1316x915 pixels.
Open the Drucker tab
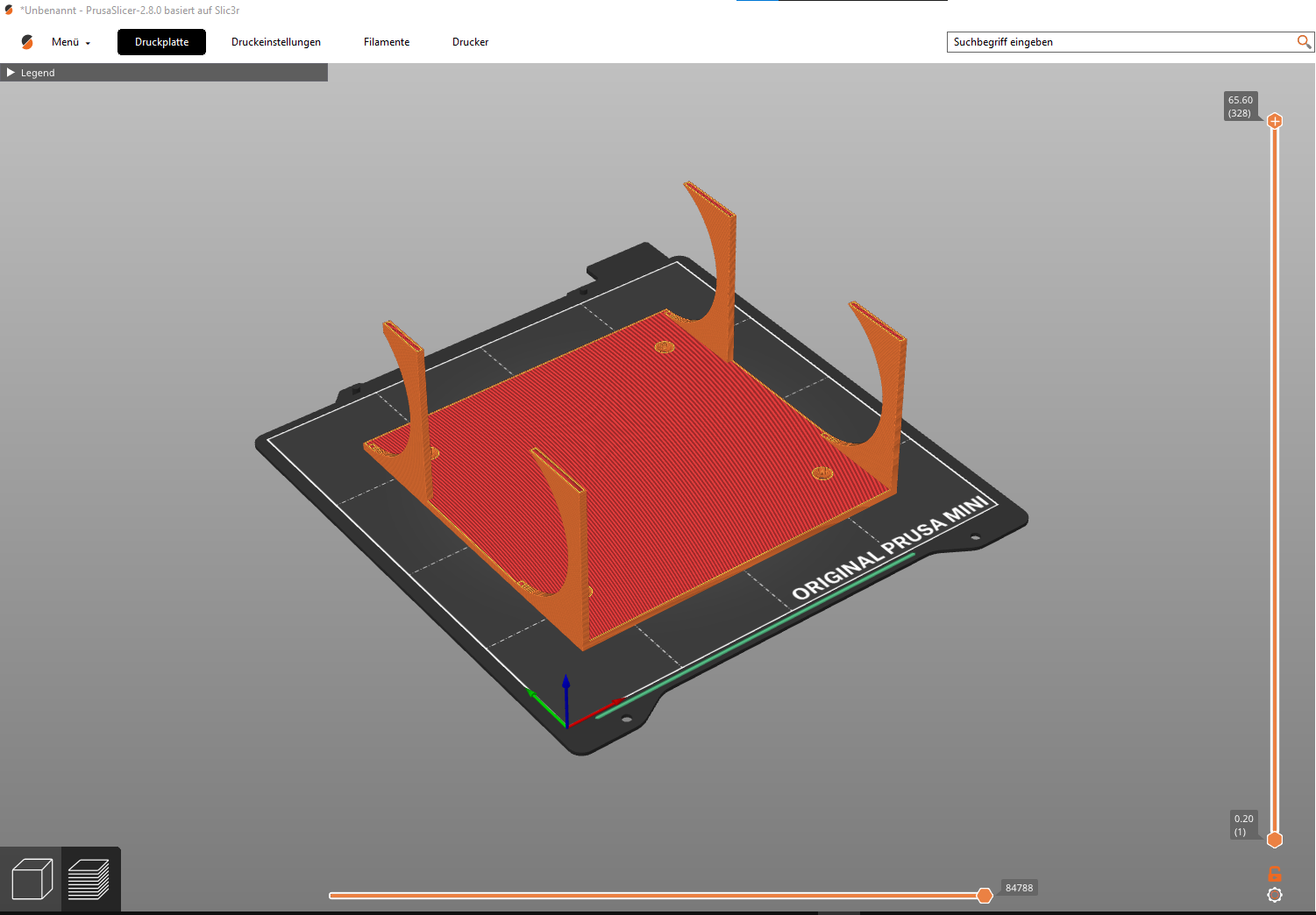click(x=470, y=42)
